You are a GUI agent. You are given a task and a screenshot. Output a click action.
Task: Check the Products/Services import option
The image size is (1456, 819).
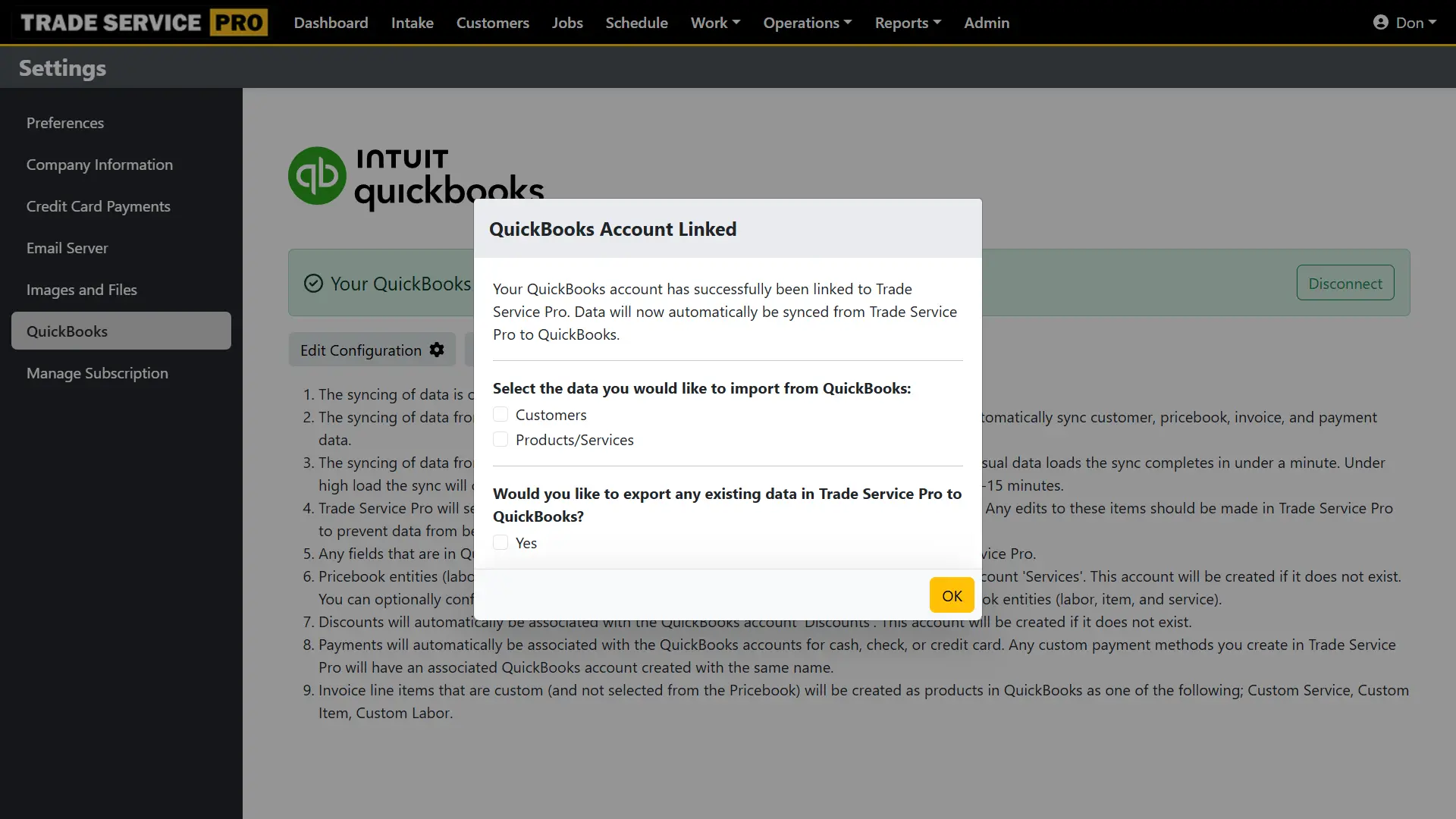point(500,439)
